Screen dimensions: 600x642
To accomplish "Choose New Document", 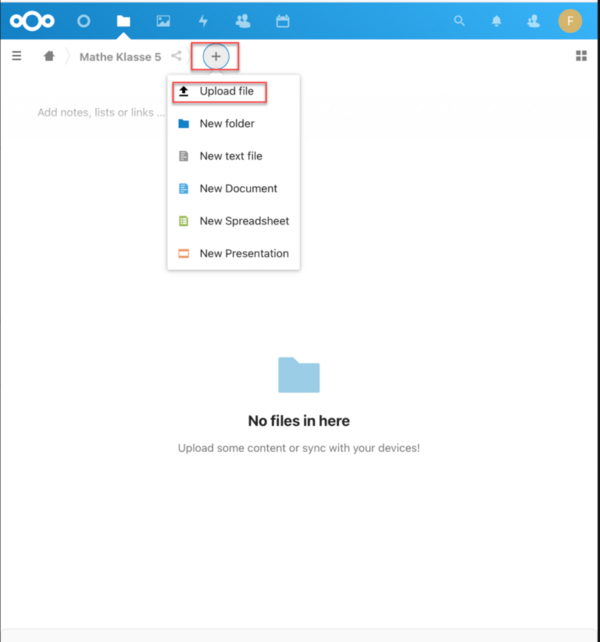I will point(233,188).
